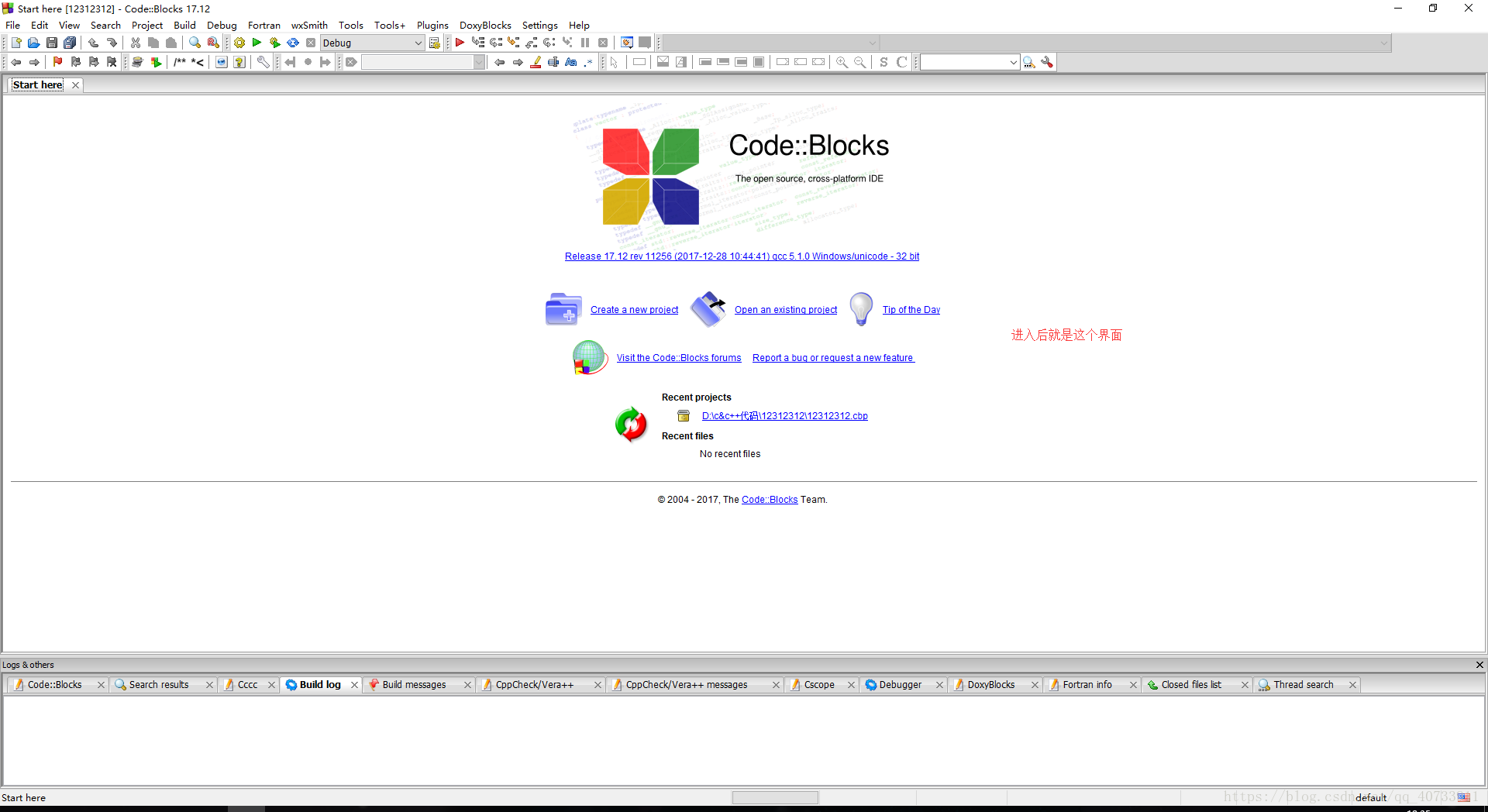The image size is (1488, 812).
Task: Save all files with the stacked floppy icon
Action: (x=70, y=43)
